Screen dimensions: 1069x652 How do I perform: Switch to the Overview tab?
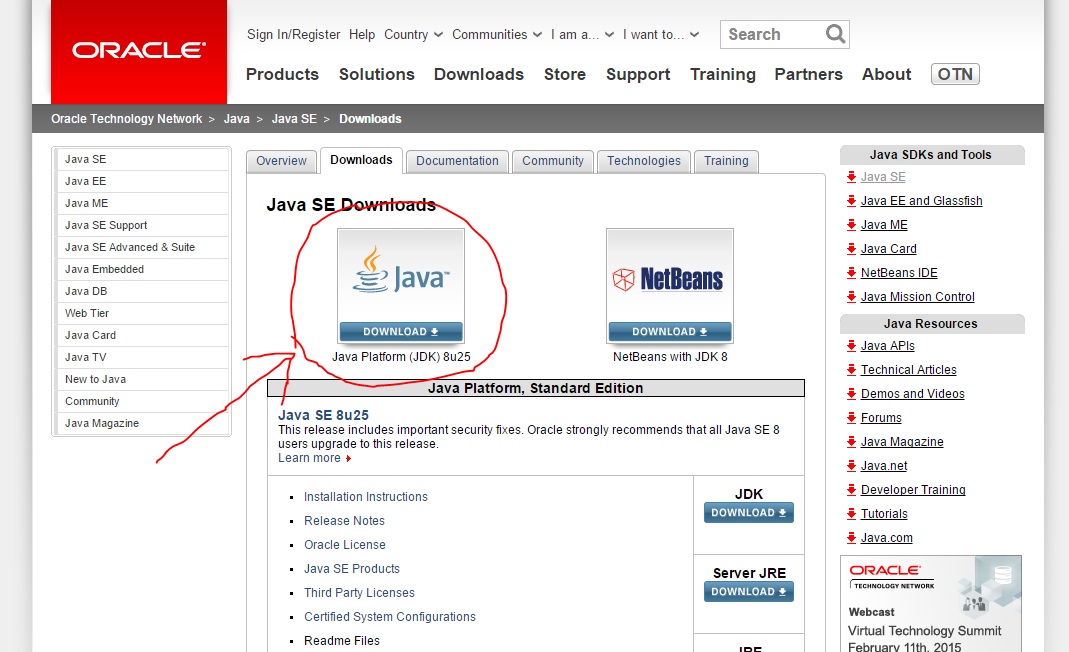282,161
